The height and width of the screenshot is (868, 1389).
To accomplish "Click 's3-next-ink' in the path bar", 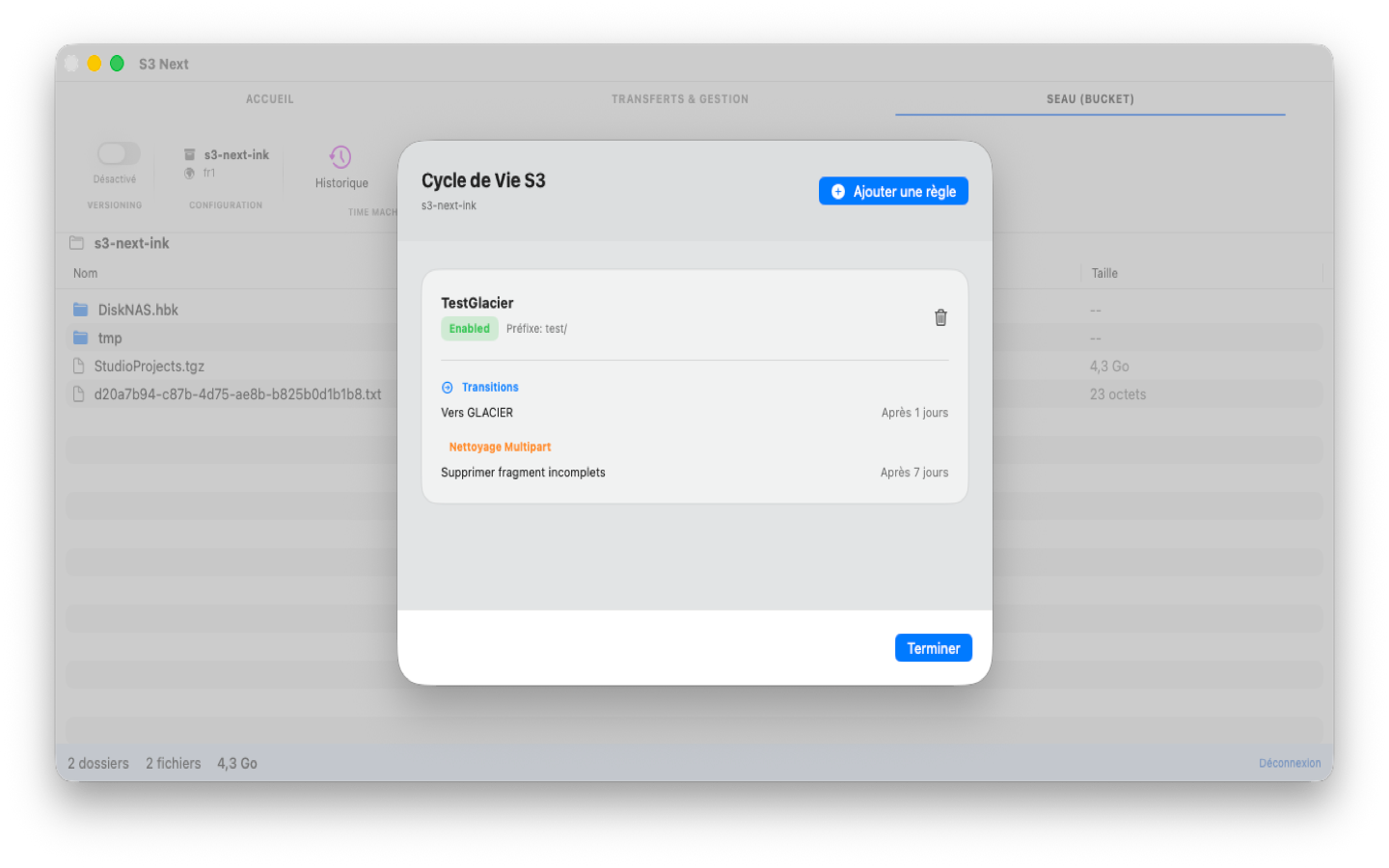I will tap(131, 243).
